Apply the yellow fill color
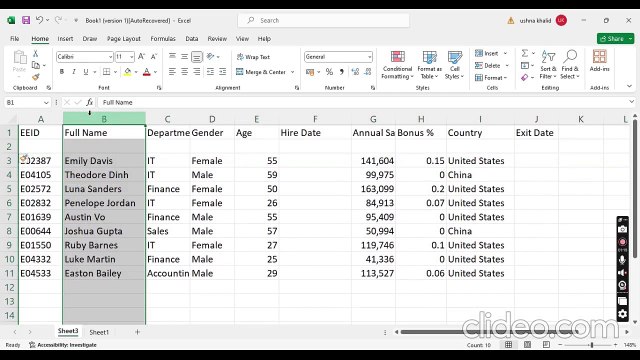Viewport: 640px width, 360px height. [x=128, y=72]
